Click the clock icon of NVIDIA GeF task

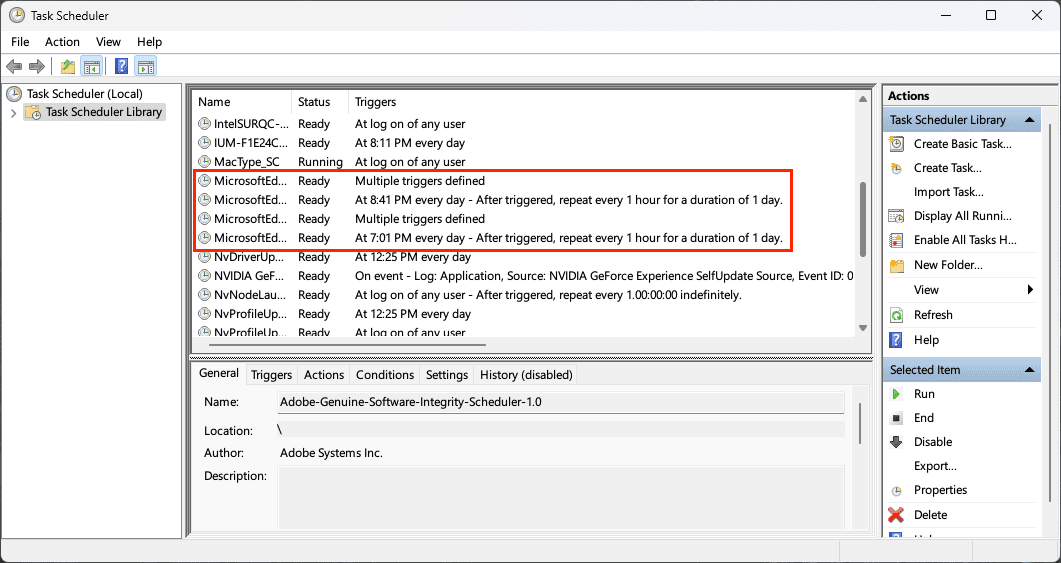click(204, 276)
